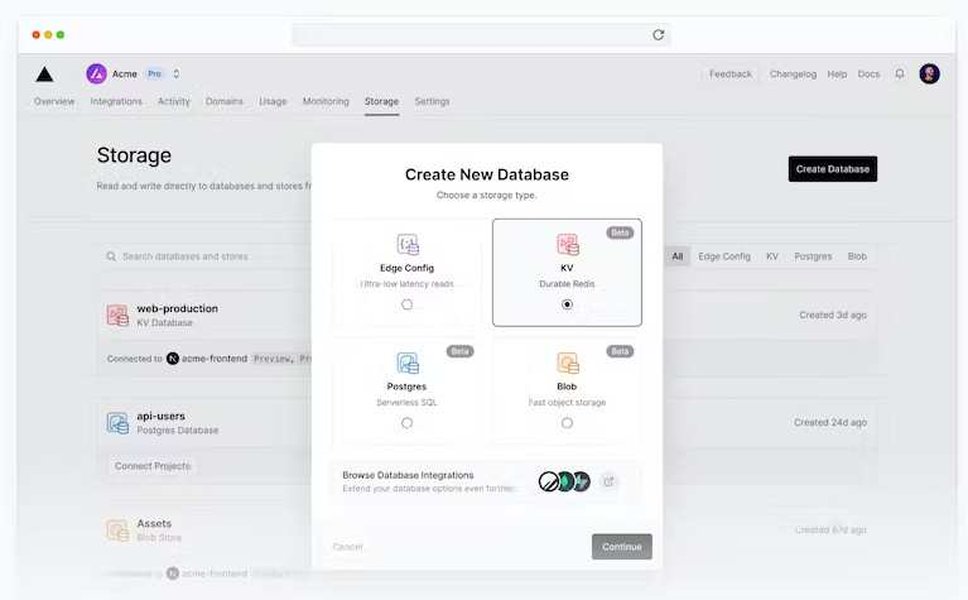This screenshot has height=600, width=968.
Task: Open the Acme team switcher chevron
Action: pyautogui.click(x=175, y=73)
